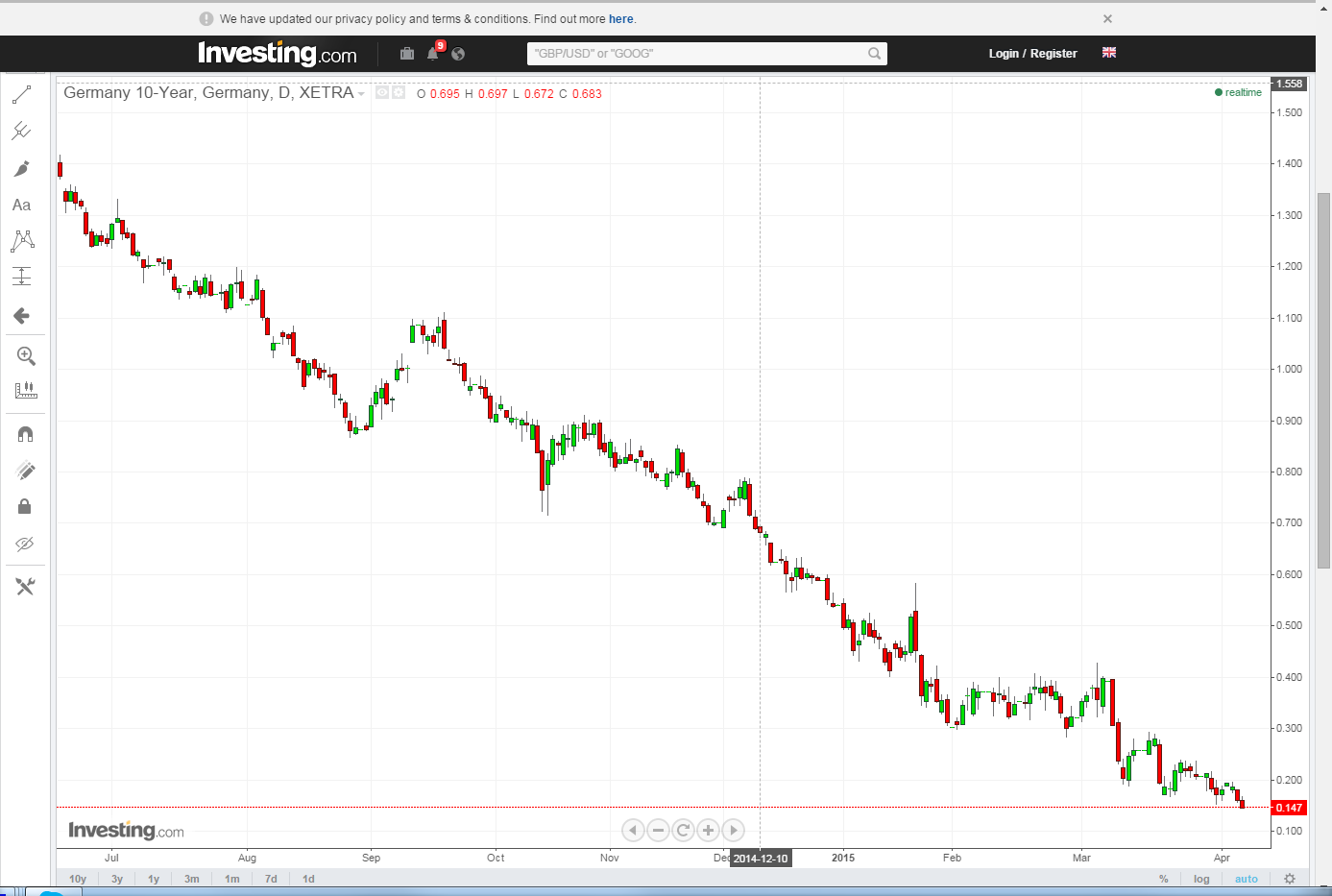Click the search magnifier icon
This screenshot has width=1332, height=896.
click(x=874, y=54)
